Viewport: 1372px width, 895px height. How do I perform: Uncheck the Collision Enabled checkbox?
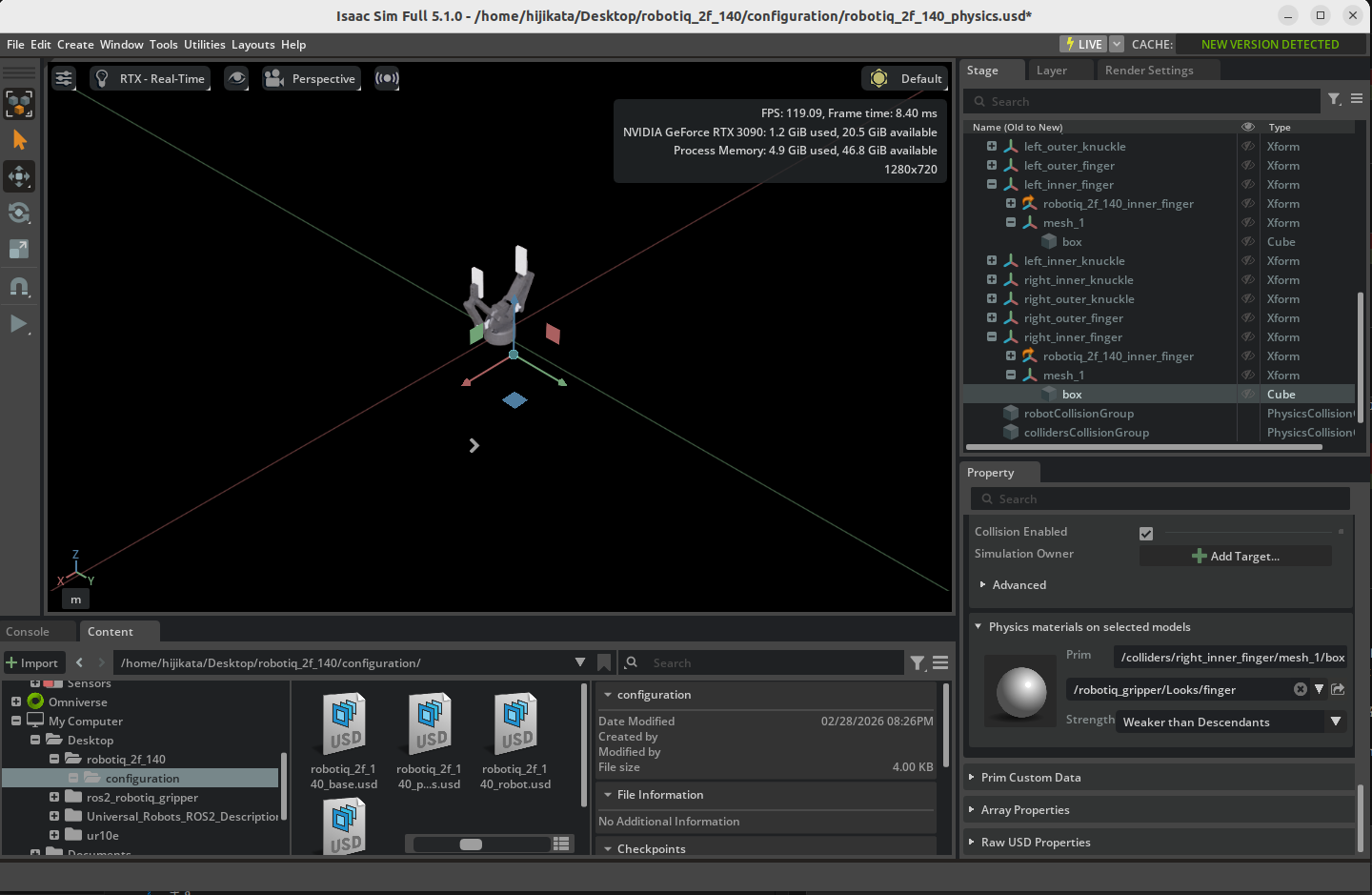coord(1146,534)
